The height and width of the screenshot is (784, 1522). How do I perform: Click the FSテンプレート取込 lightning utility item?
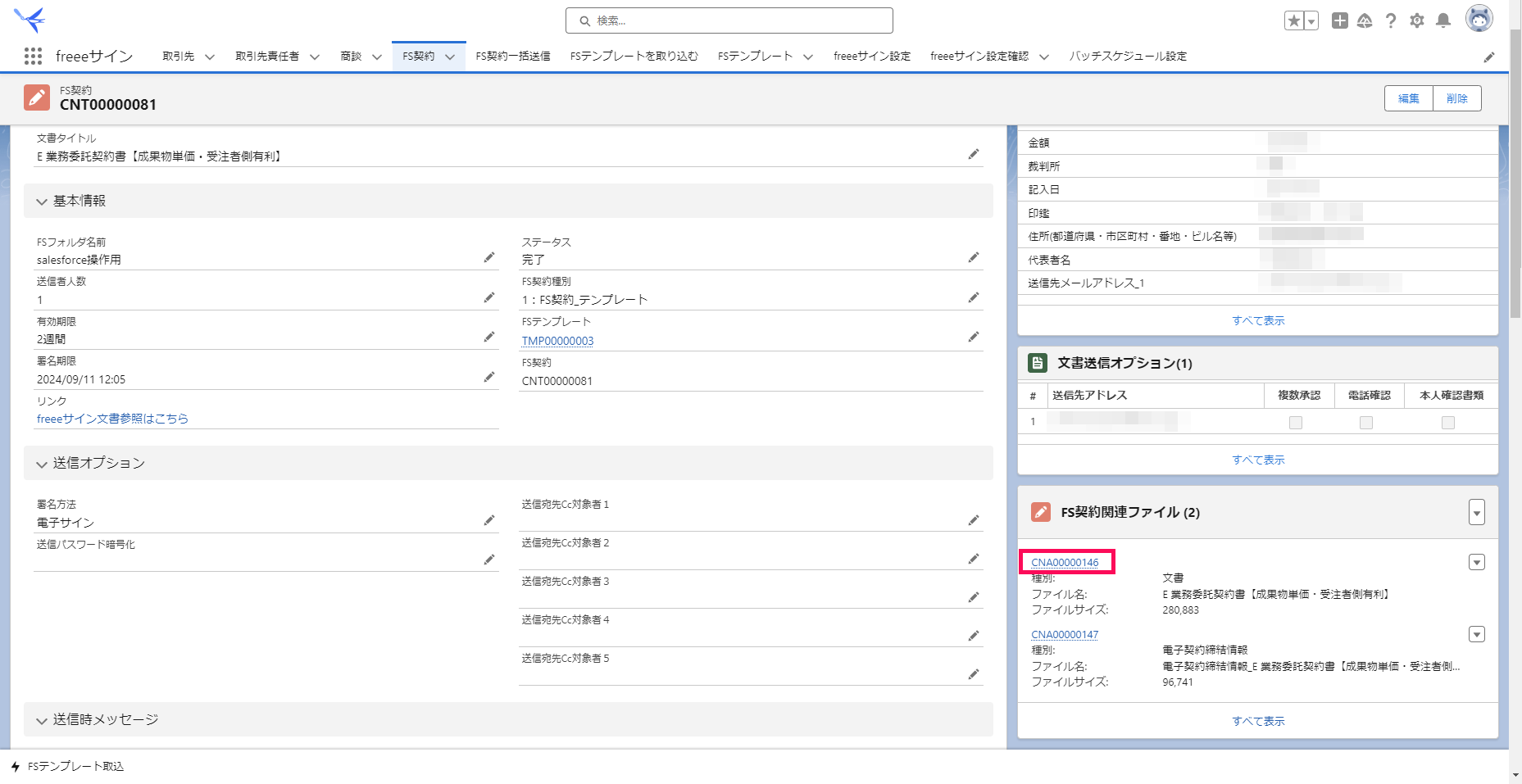click(67, 767)
